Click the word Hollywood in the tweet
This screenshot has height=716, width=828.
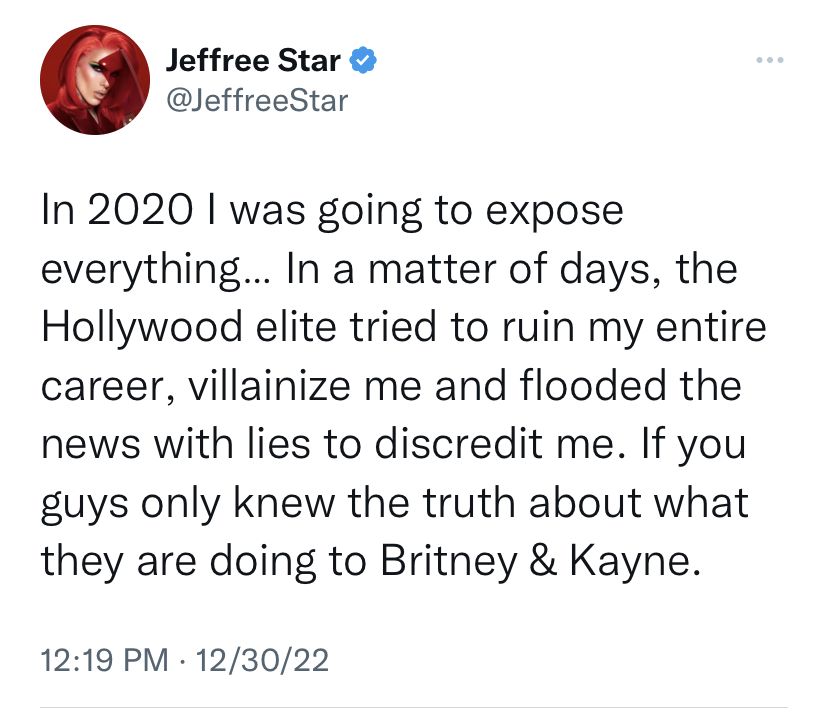point(142,327)
